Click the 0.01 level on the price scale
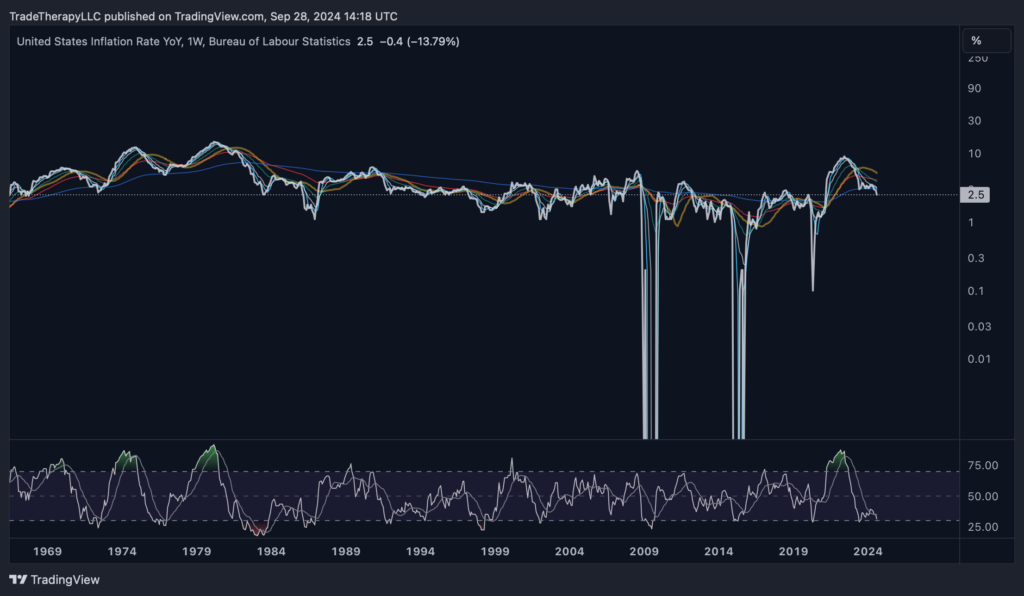 click(977, 359)
